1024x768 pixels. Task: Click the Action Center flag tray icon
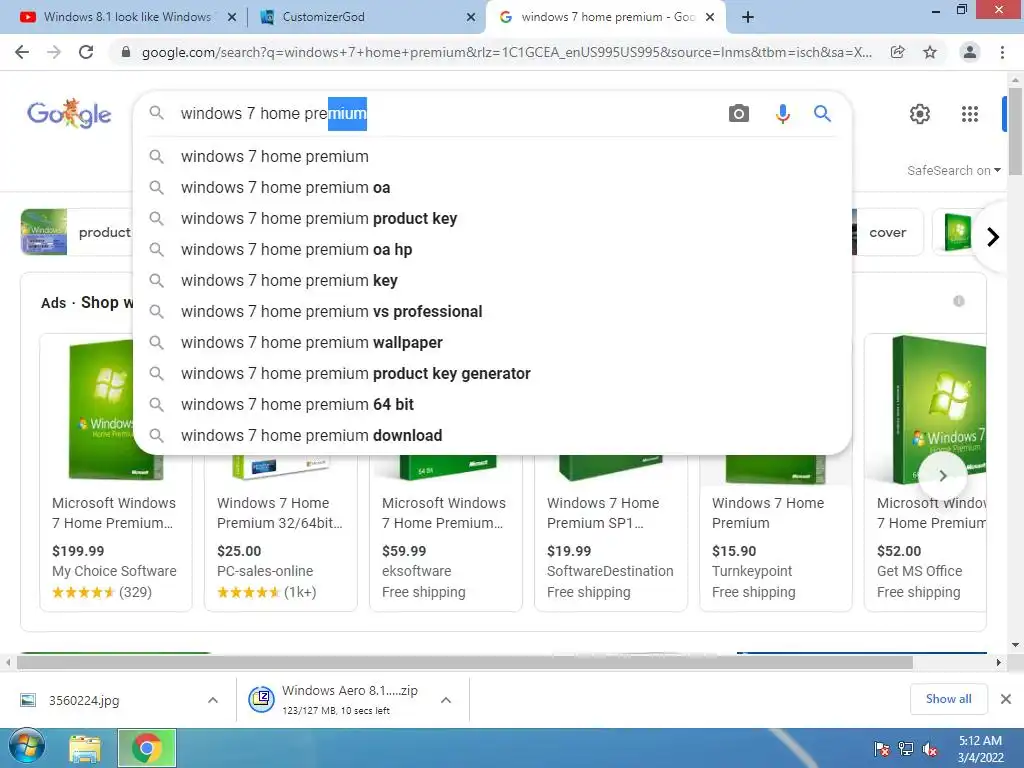(x=882, y=749)
